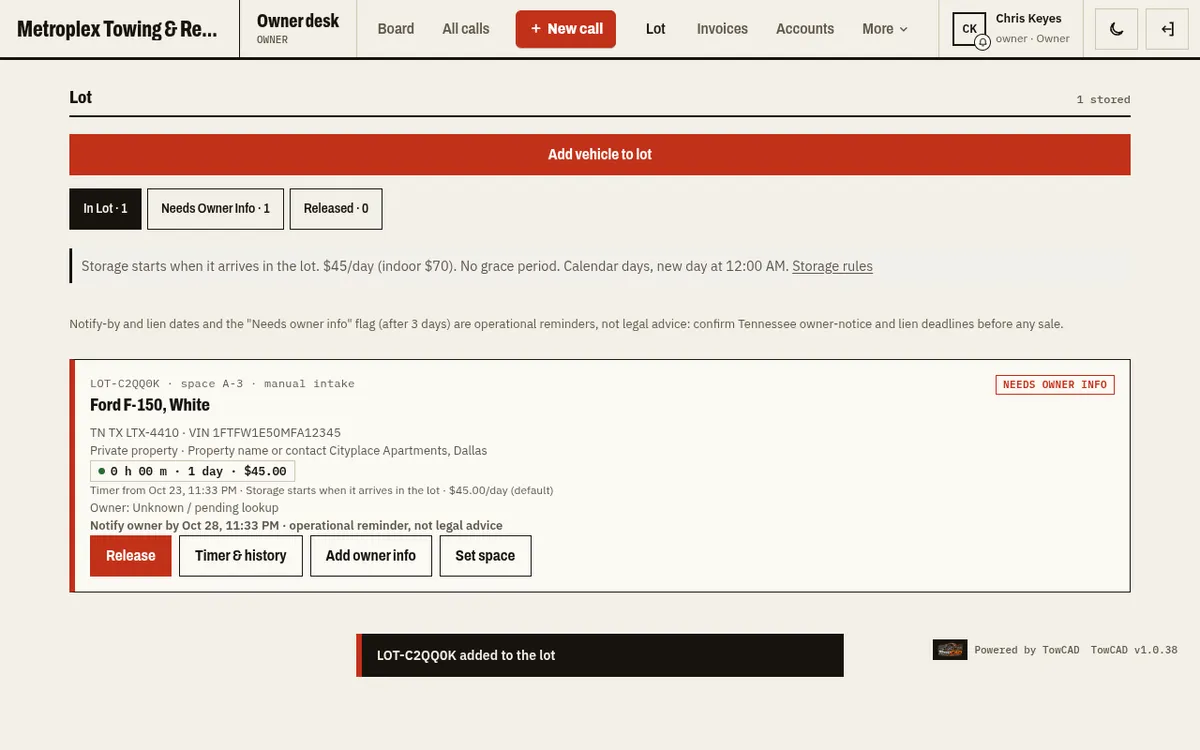Navigate to Invoices
Screen dimensions: 1200x750
point(722,29)
